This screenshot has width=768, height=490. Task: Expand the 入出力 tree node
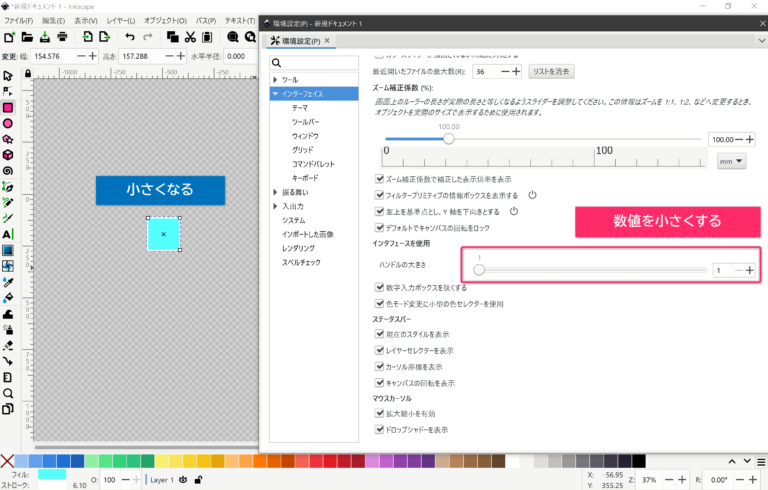pos(275,206)
